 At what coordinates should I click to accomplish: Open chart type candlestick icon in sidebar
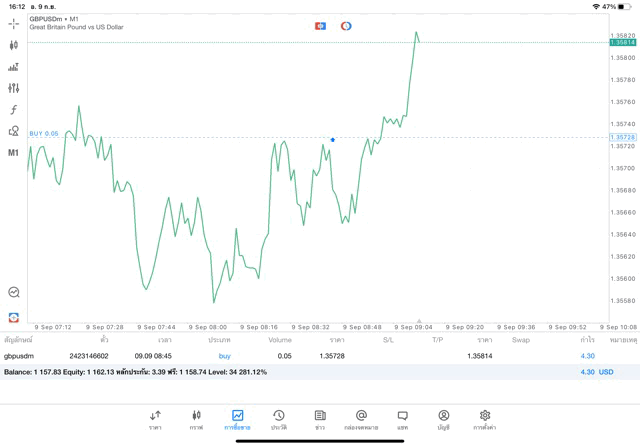click(14, 45)
